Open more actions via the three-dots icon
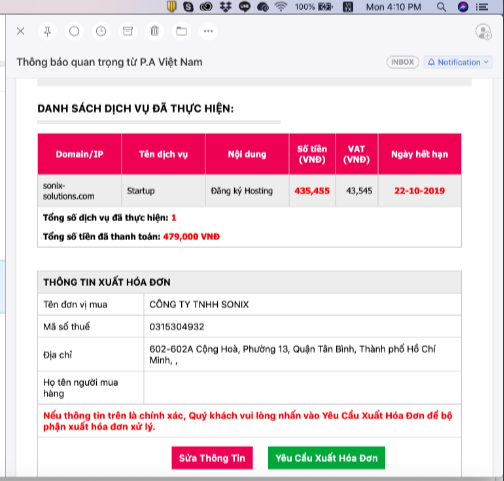 [208, 31]
